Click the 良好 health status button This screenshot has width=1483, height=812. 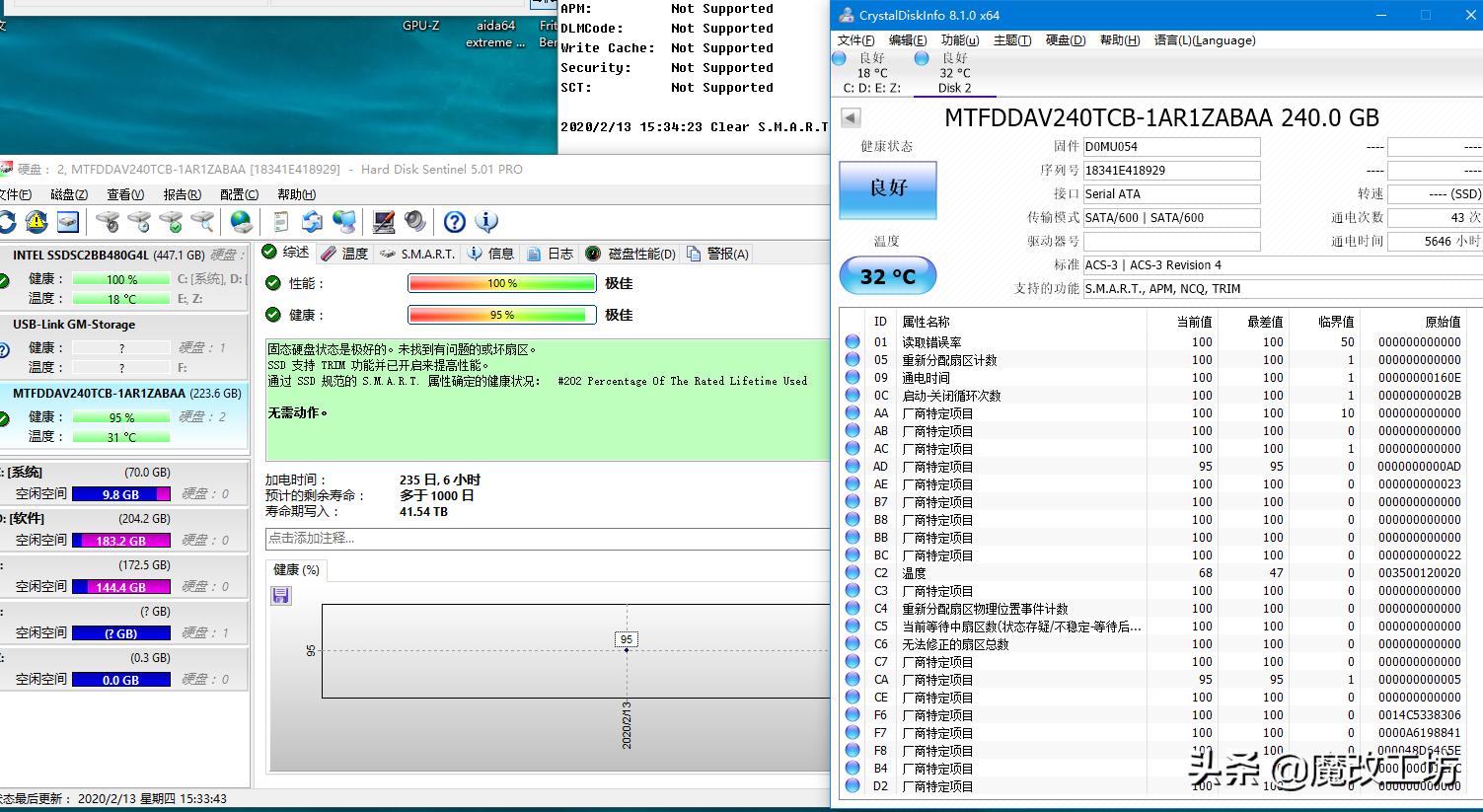886,189
